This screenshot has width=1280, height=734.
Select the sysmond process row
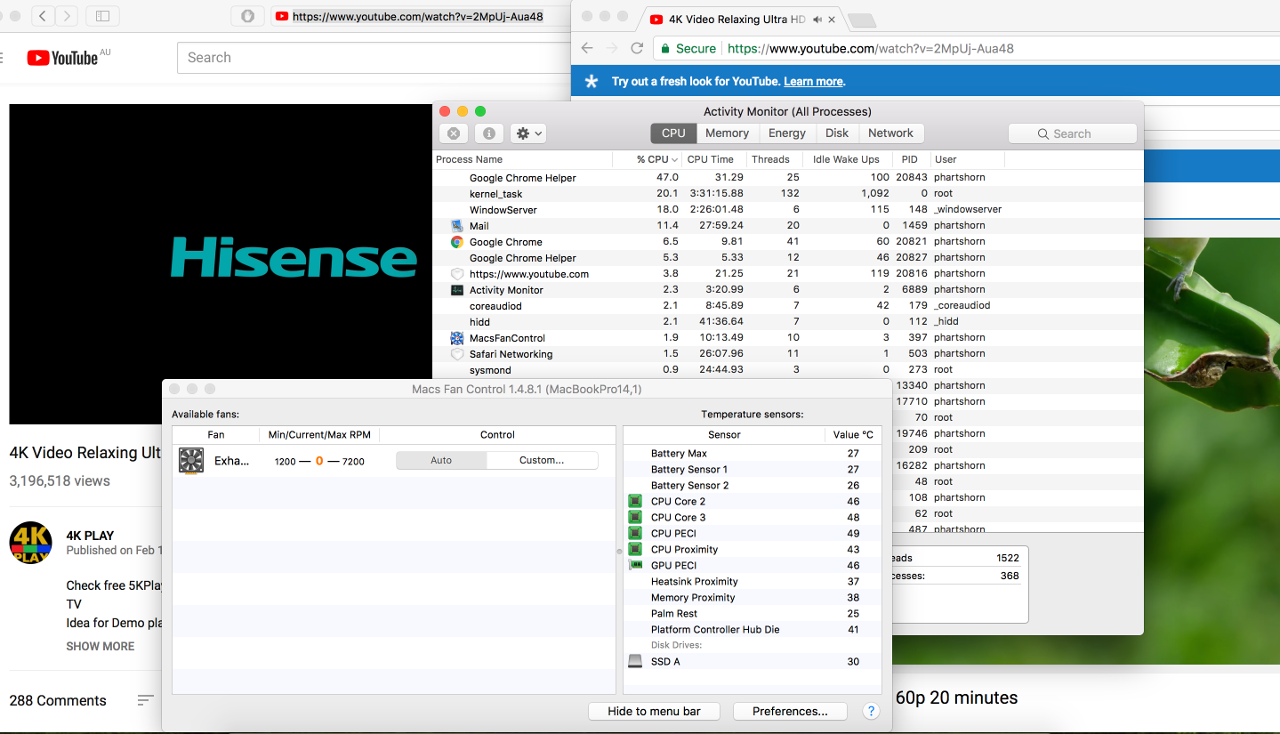788,370
